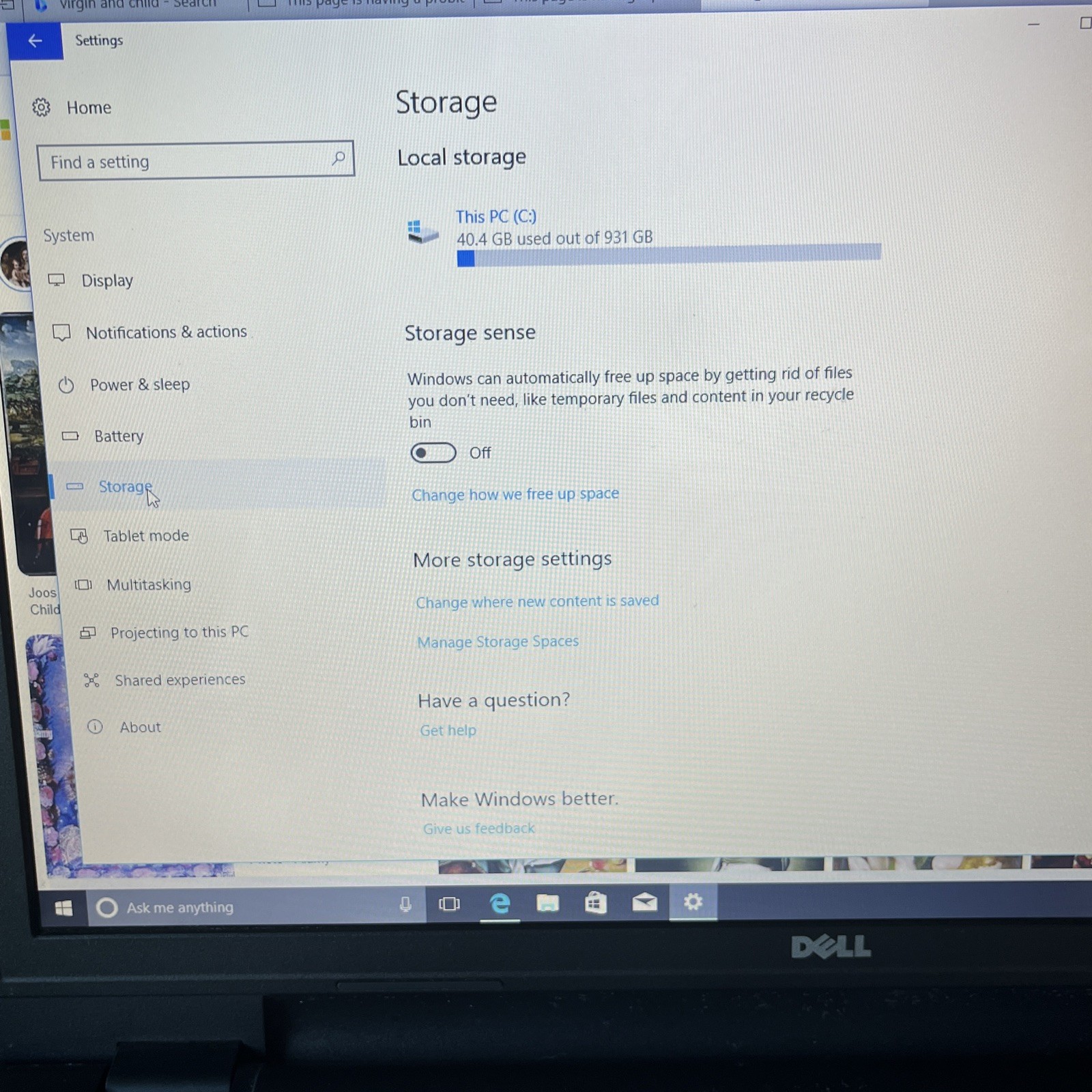The height and width of the screenshot is (1092, 1092).
Task: Click the More storage settings heading
Action: [512, 560]
